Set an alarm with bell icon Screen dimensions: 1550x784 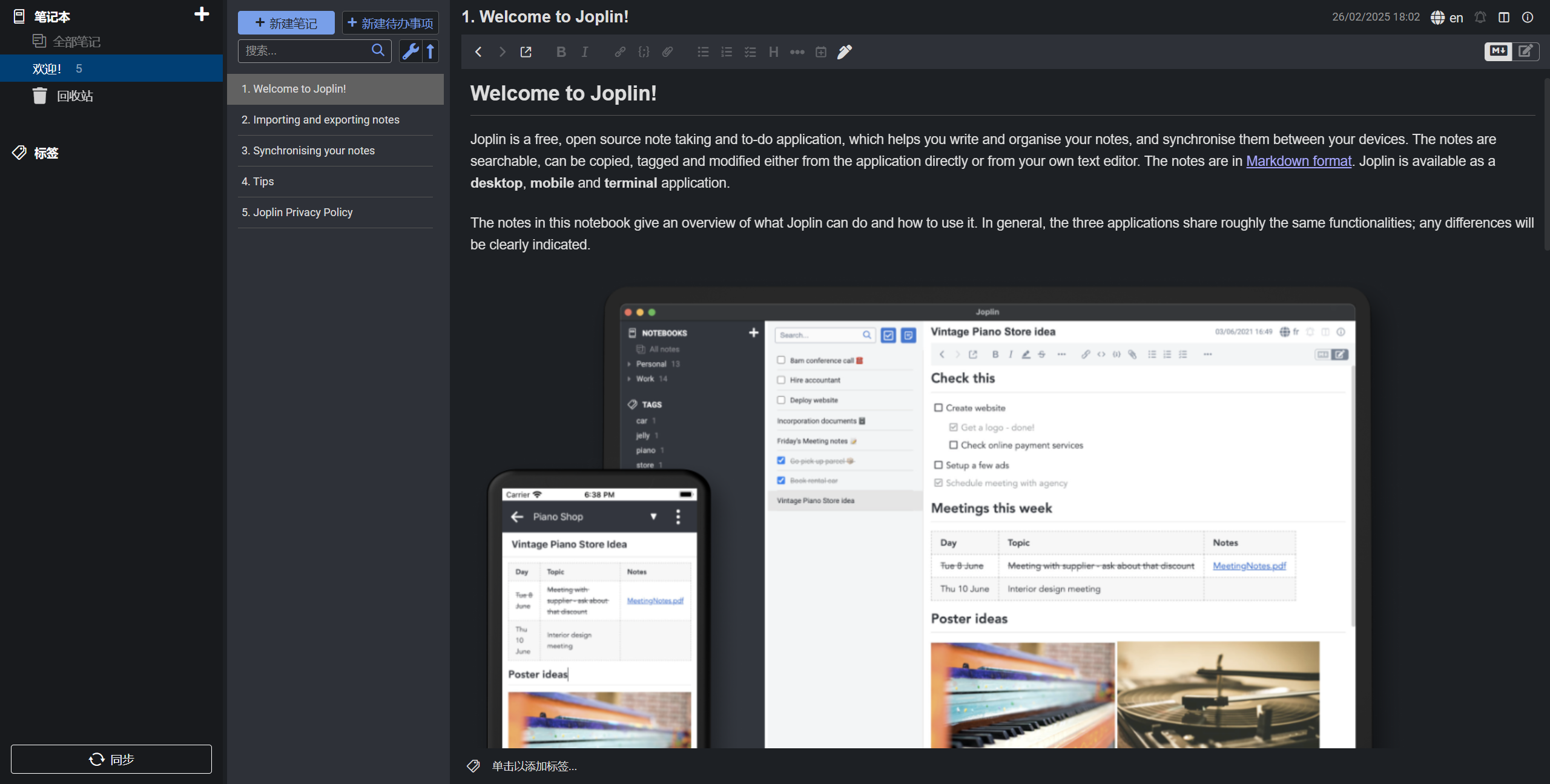1480,17
